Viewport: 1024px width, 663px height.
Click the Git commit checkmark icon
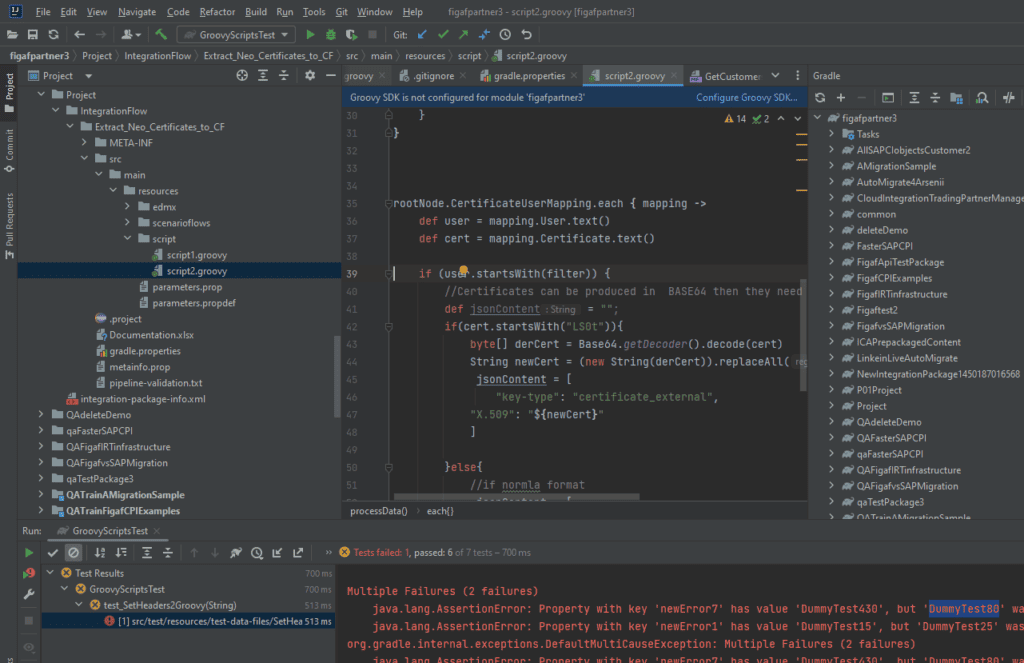[x=443, y=35]
